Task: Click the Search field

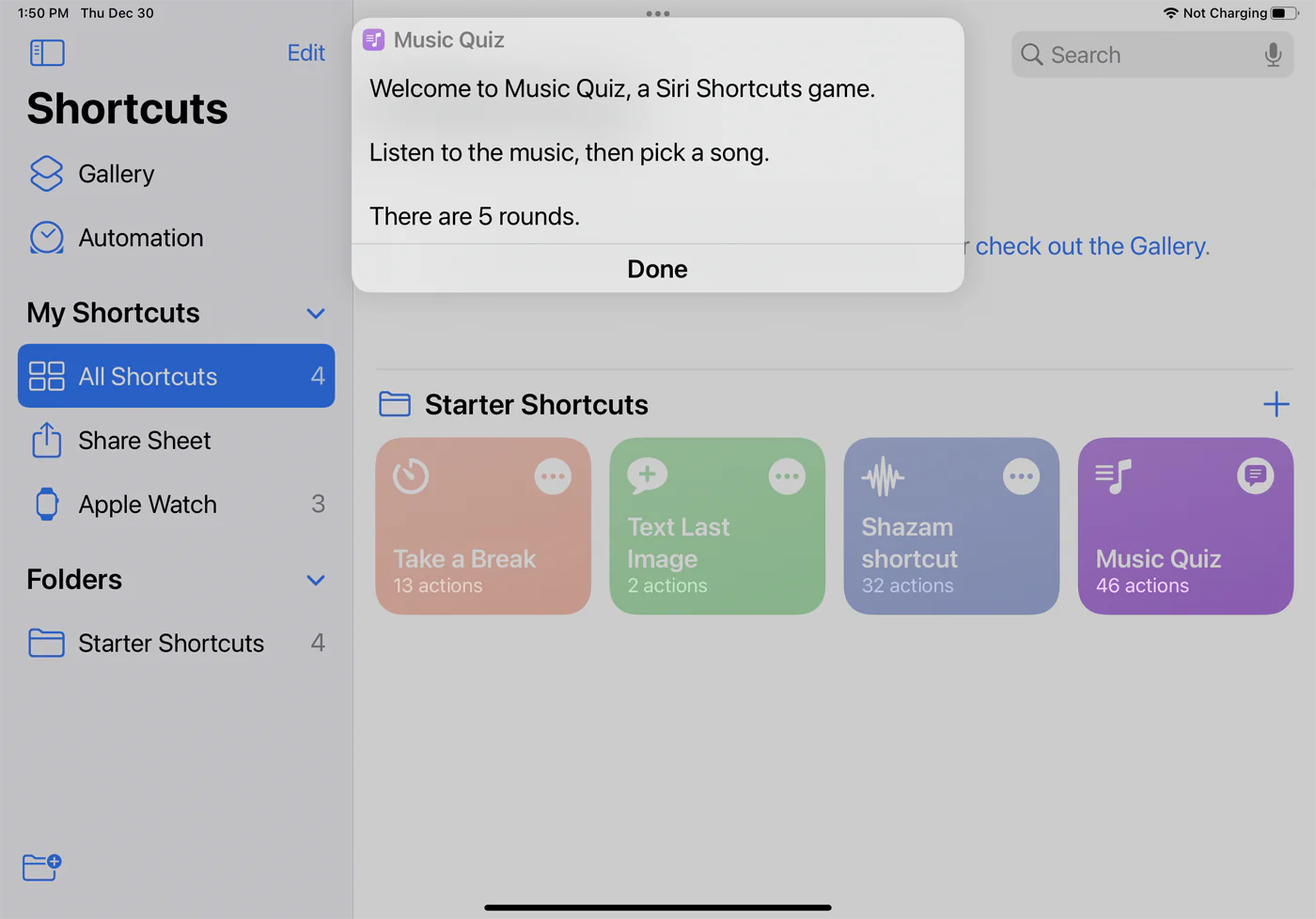Action: pos(1147,55)
